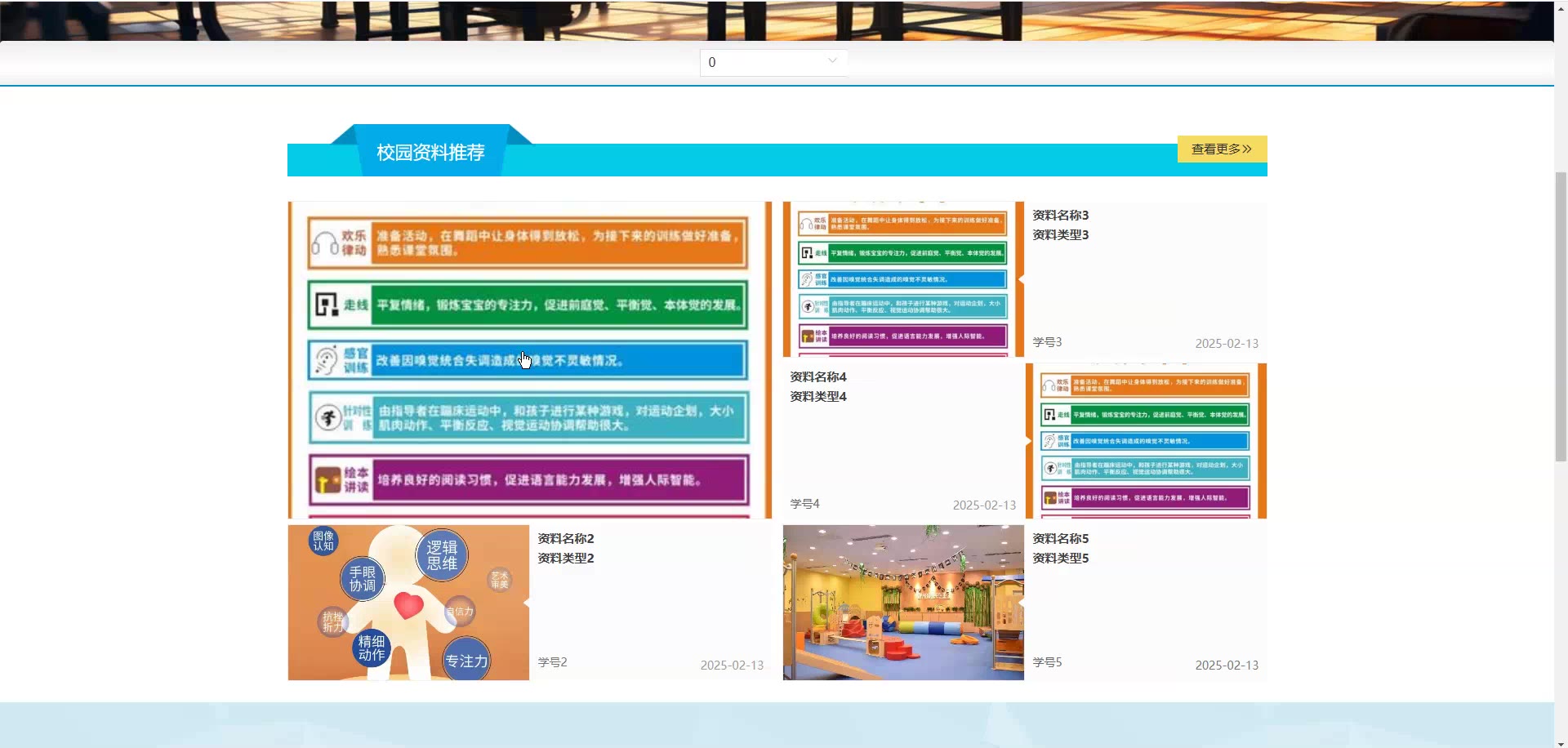Click the title 资料名称2
The image size is (1568, 748).
click(565, 538)
